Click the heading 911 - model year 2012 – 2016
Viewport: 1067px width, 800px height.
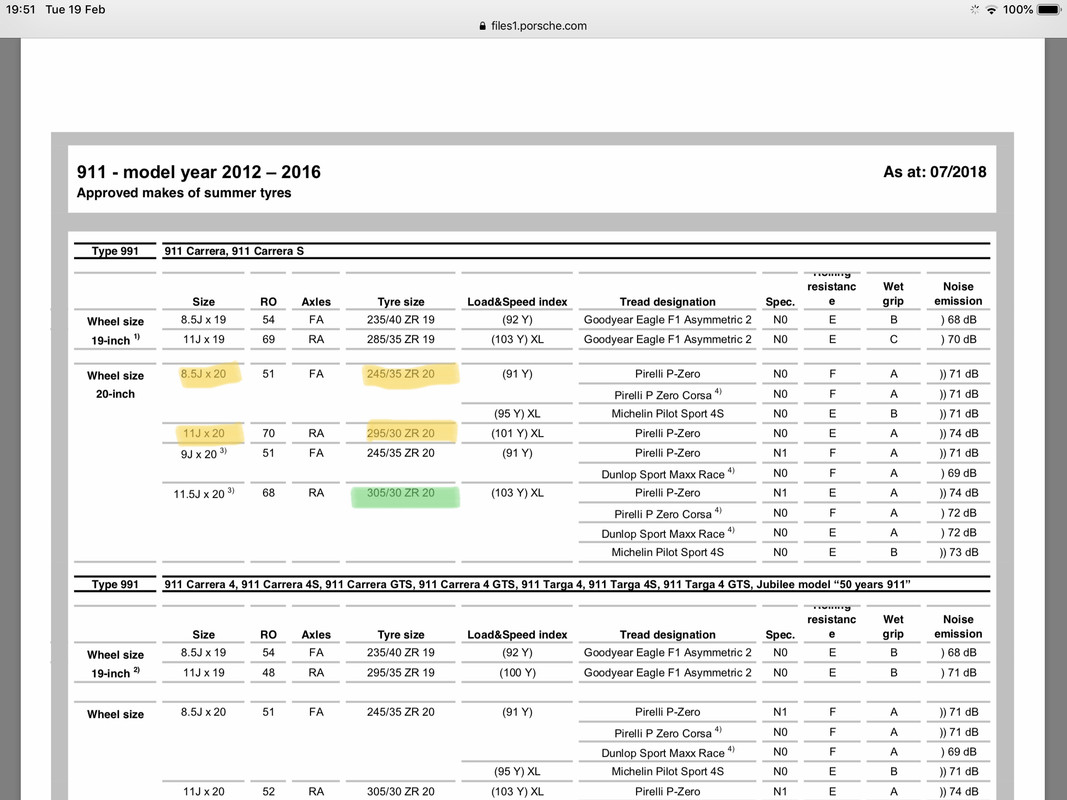click(198, 171)
